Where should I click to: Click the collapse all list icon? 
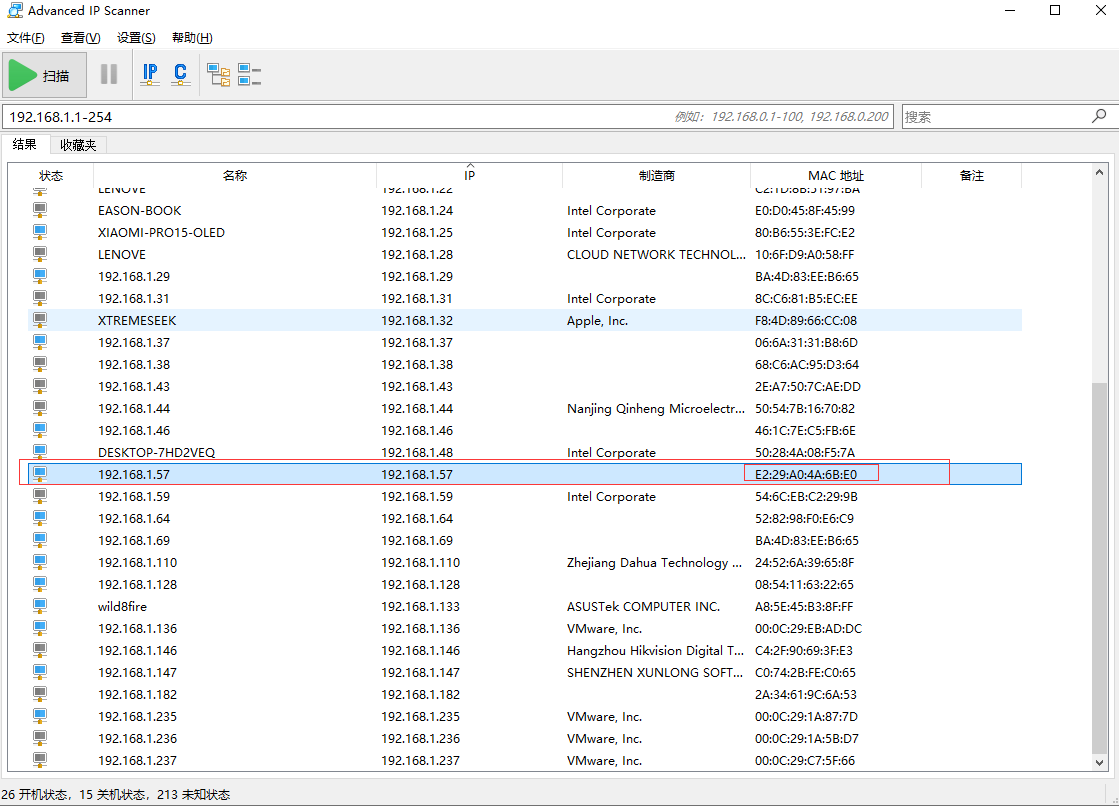point(249,75)
